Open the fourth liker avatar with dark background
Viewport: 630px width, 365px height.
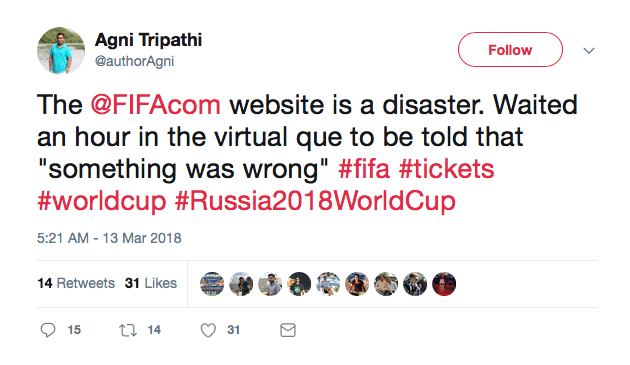299,284
